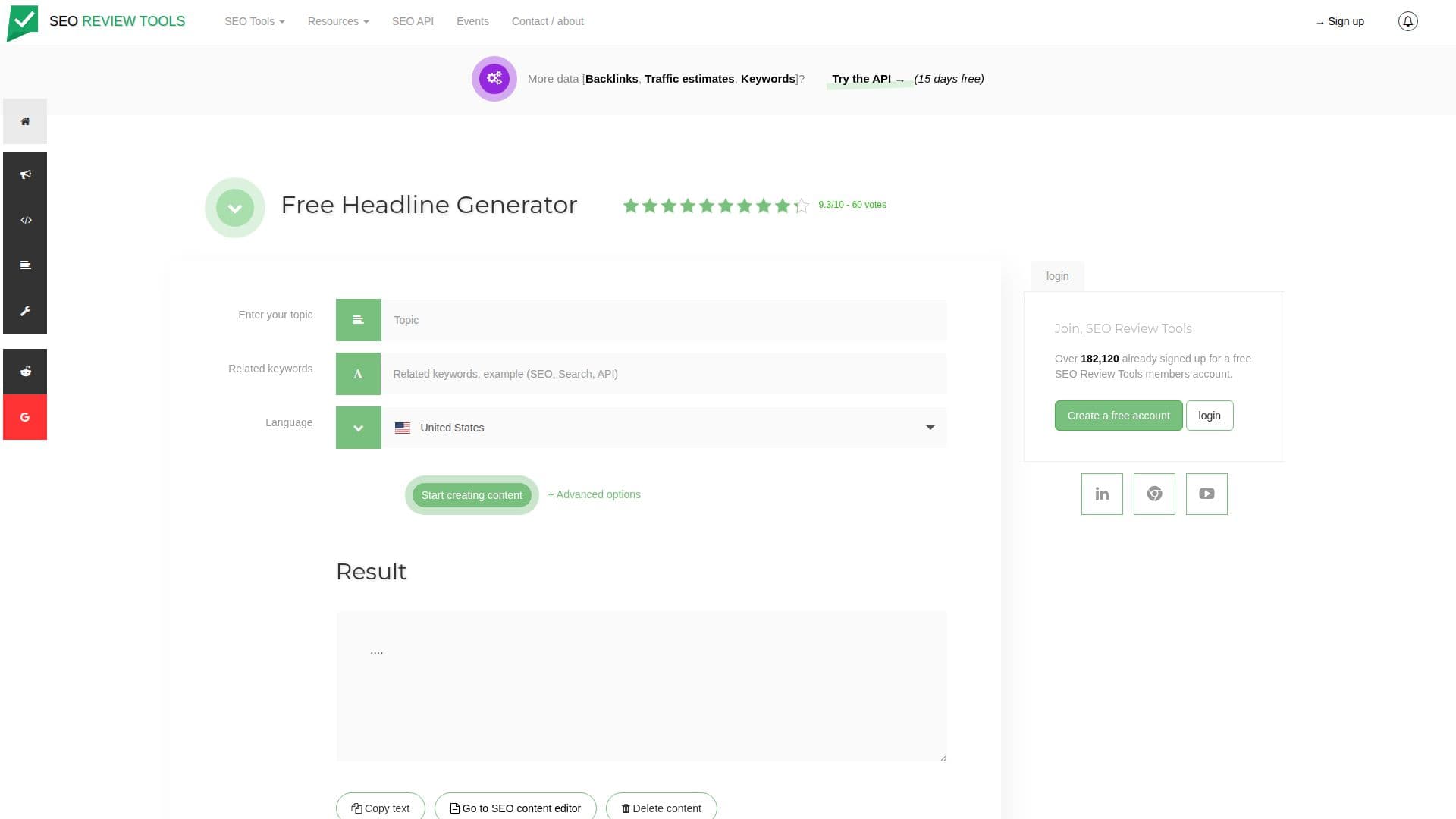This screenshot has width=1456, height=819.
Task: Click the outlined login button
Action: (1210, 416)
